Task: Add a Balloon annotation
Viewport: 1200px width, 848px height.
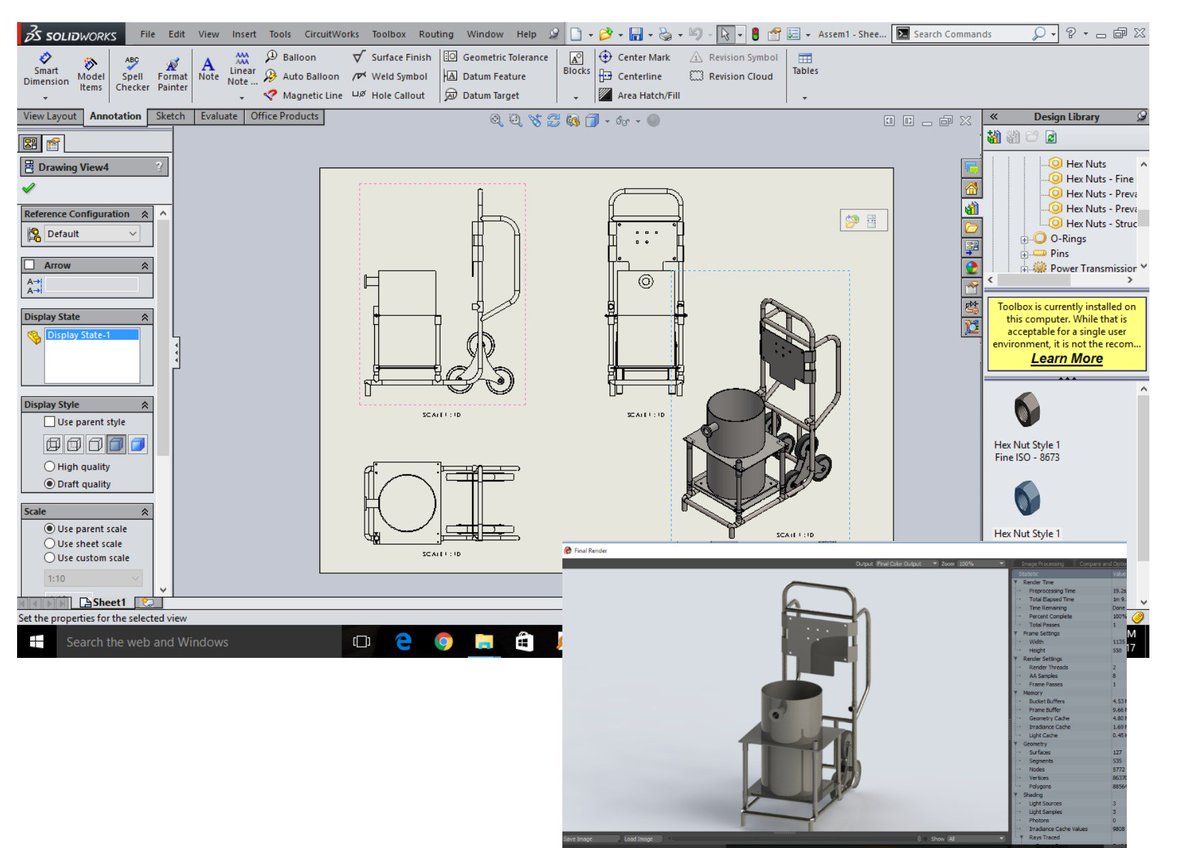Action: point(290,57)
